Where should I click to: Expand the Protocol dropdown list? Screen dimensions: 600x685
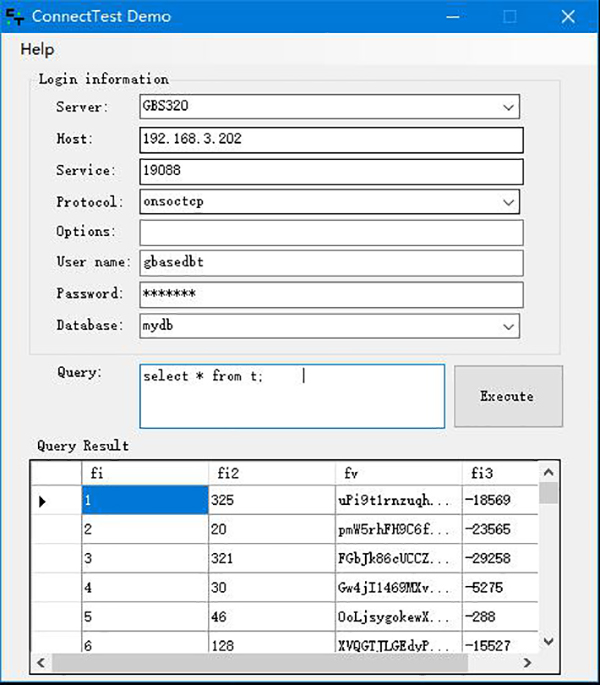tap(508, 202)
